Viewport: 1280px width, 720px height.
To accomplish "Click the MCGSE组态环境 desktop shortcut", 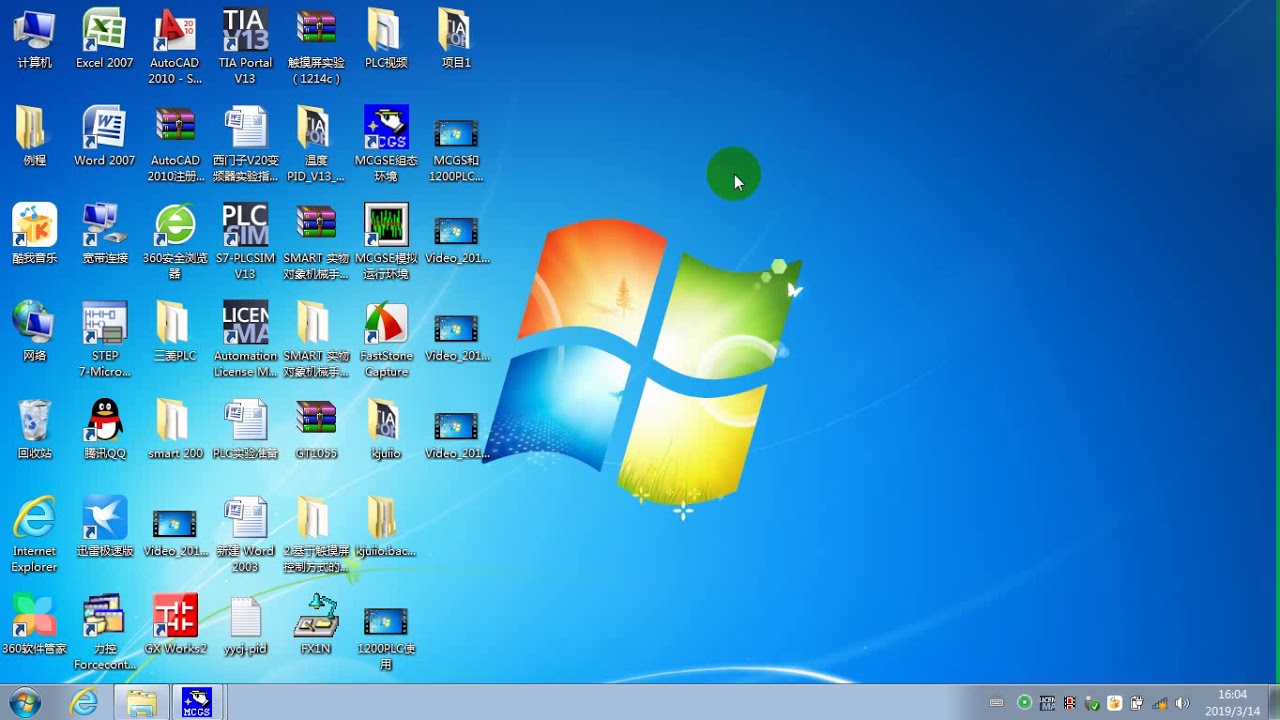I will 386,145.
